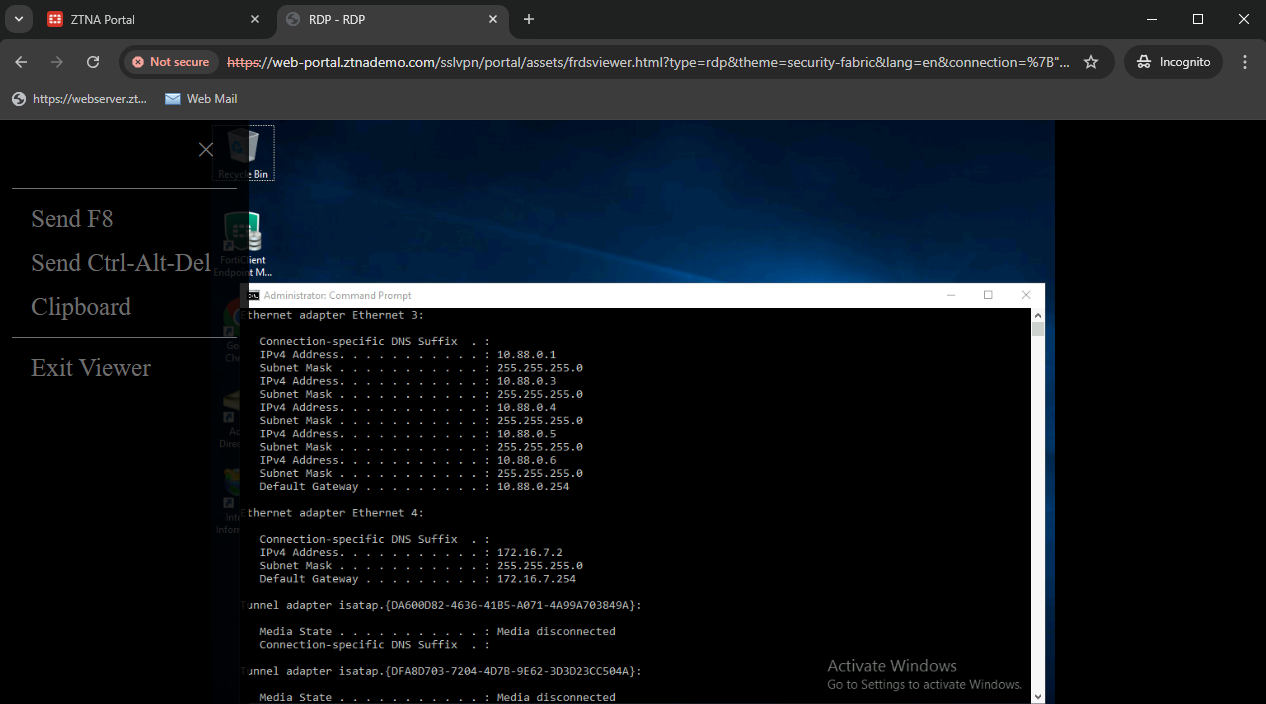Open the FortiClient Endpoint Management desktop icon
1266x704 pixels.
click(243, 242)
